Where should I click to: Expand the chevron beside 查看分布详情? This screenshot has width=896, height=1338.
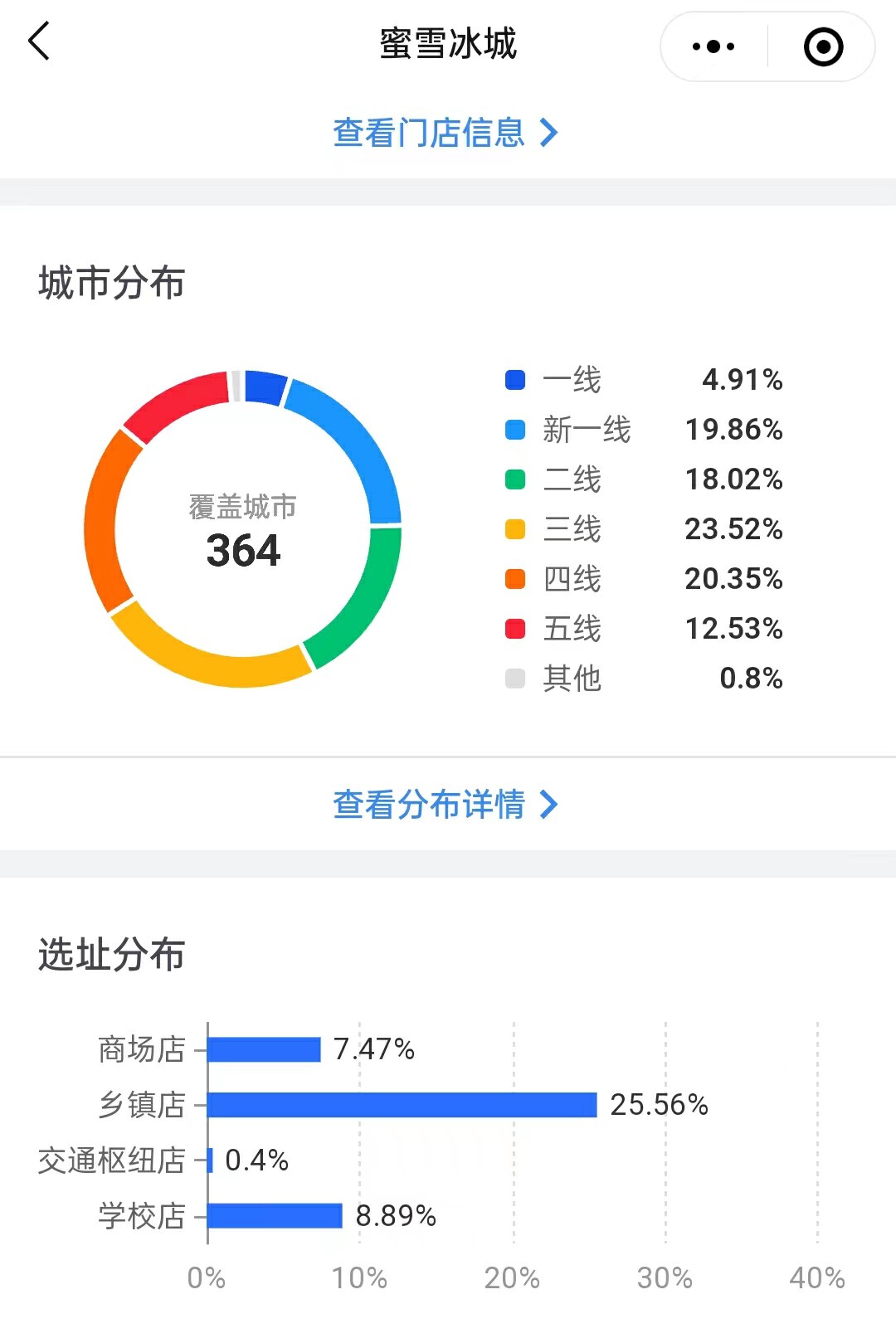pos(548,804)
